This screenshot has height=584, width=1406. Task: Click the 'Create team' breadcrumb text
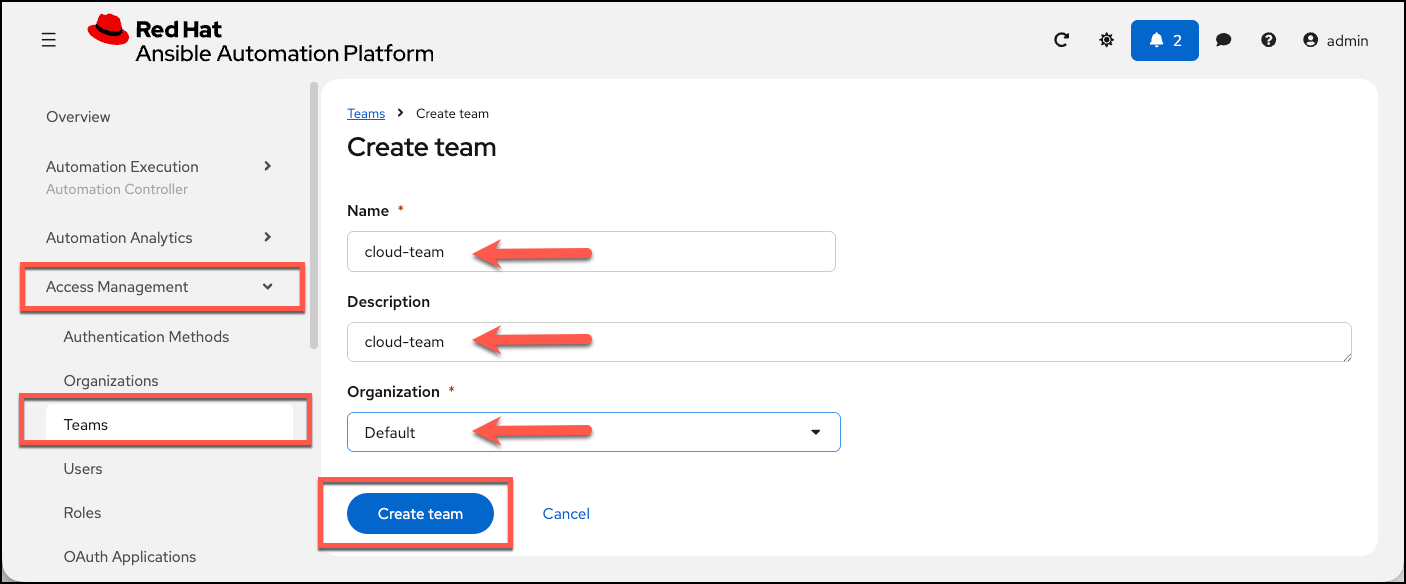[452, 114]
